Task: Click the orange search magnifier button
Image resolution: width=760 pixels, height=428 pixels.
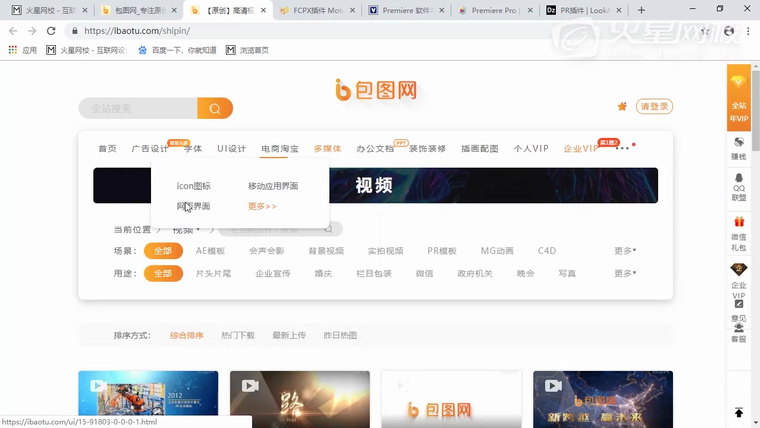Action: pos(214,108)
